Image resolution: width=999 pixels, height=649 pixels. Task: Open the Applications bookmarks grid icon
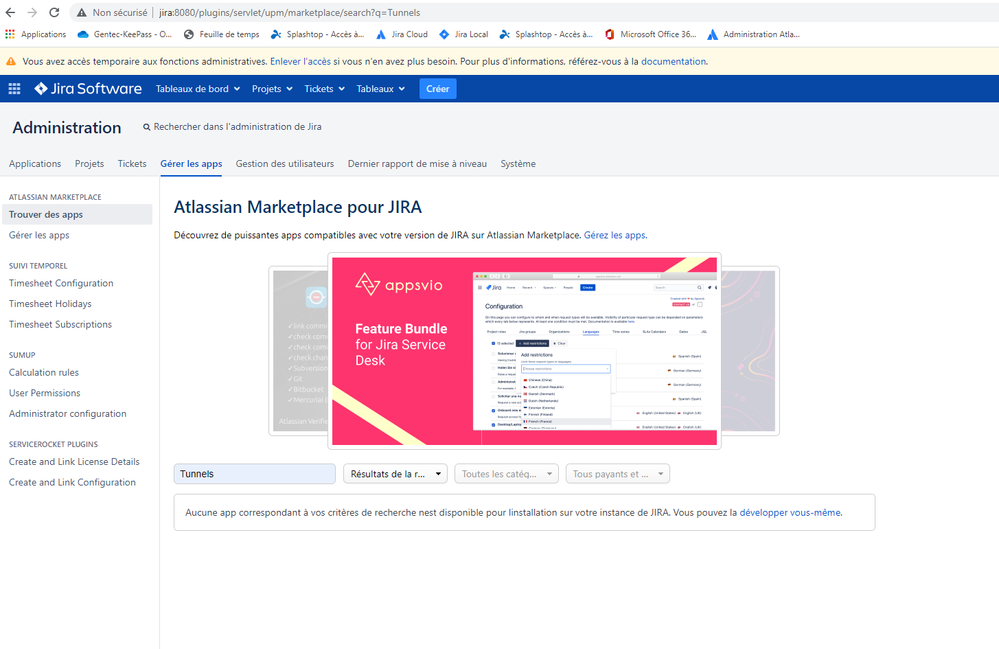[x=10, y=34]
